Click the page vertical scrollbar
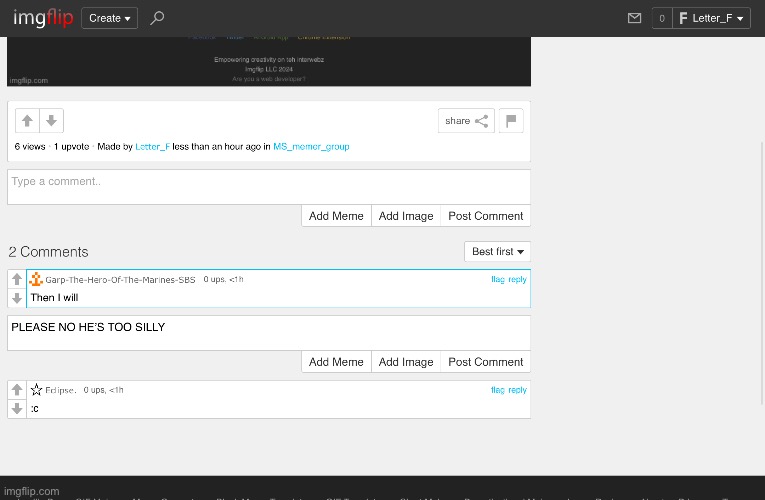 click(x=763, y=273)
